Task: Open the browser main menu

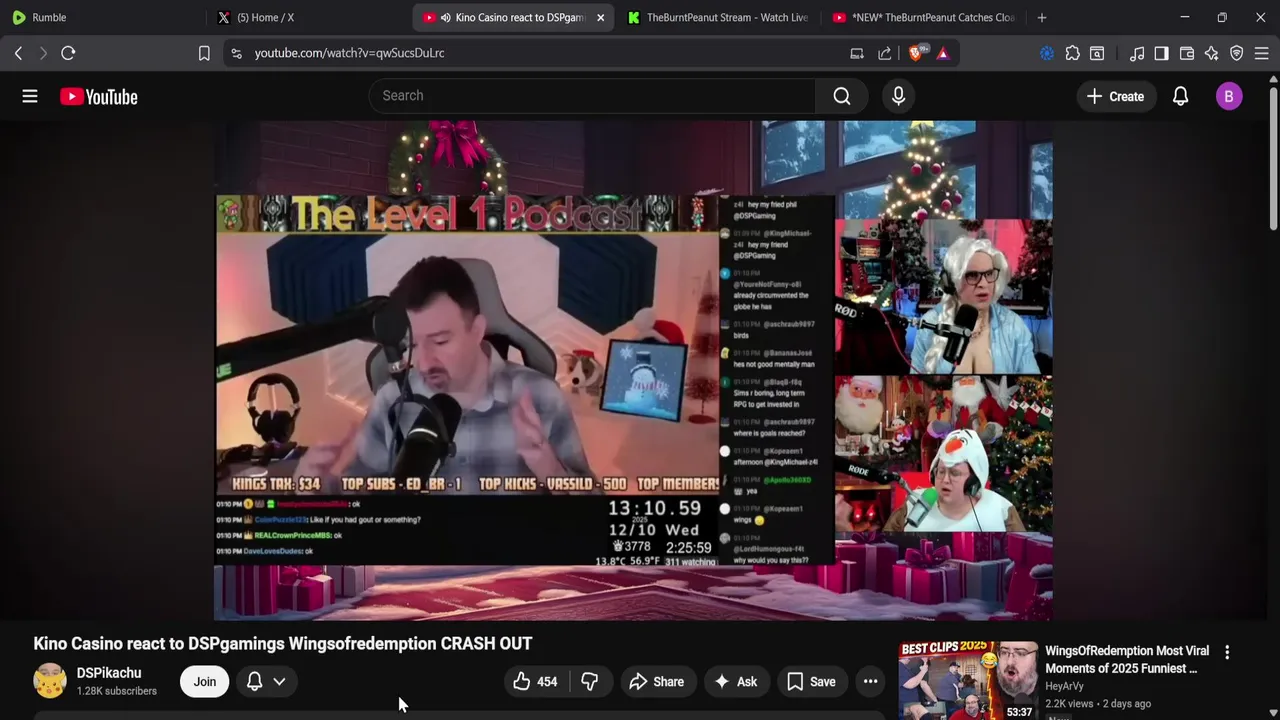Action: 1262,53
